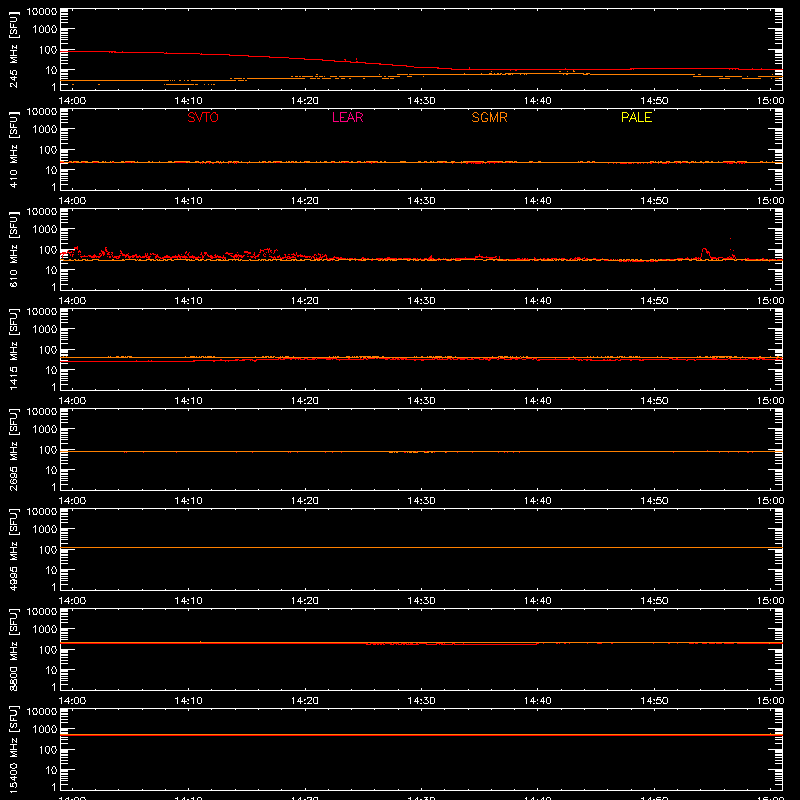The height and width of the screenshot is (800, 800).
Task: Click the red SVTO station label
Action: pyautogui.click(x=203, y=117)
